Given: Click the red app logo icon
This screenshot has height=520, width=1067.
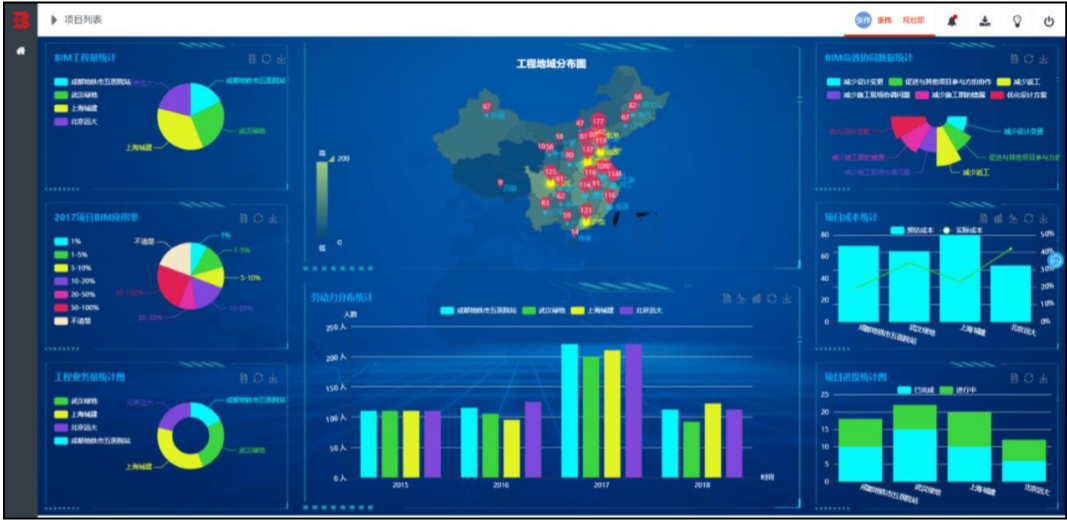Looking at the screenshot, I should point(20,20).
